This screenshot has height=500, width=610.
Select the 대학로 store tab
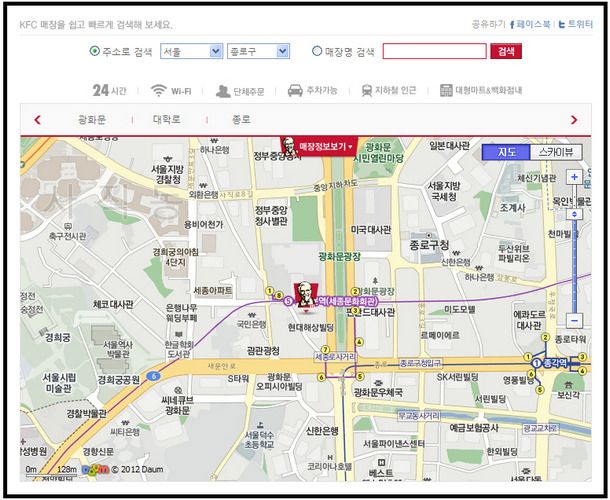click(x=167, y=119)
